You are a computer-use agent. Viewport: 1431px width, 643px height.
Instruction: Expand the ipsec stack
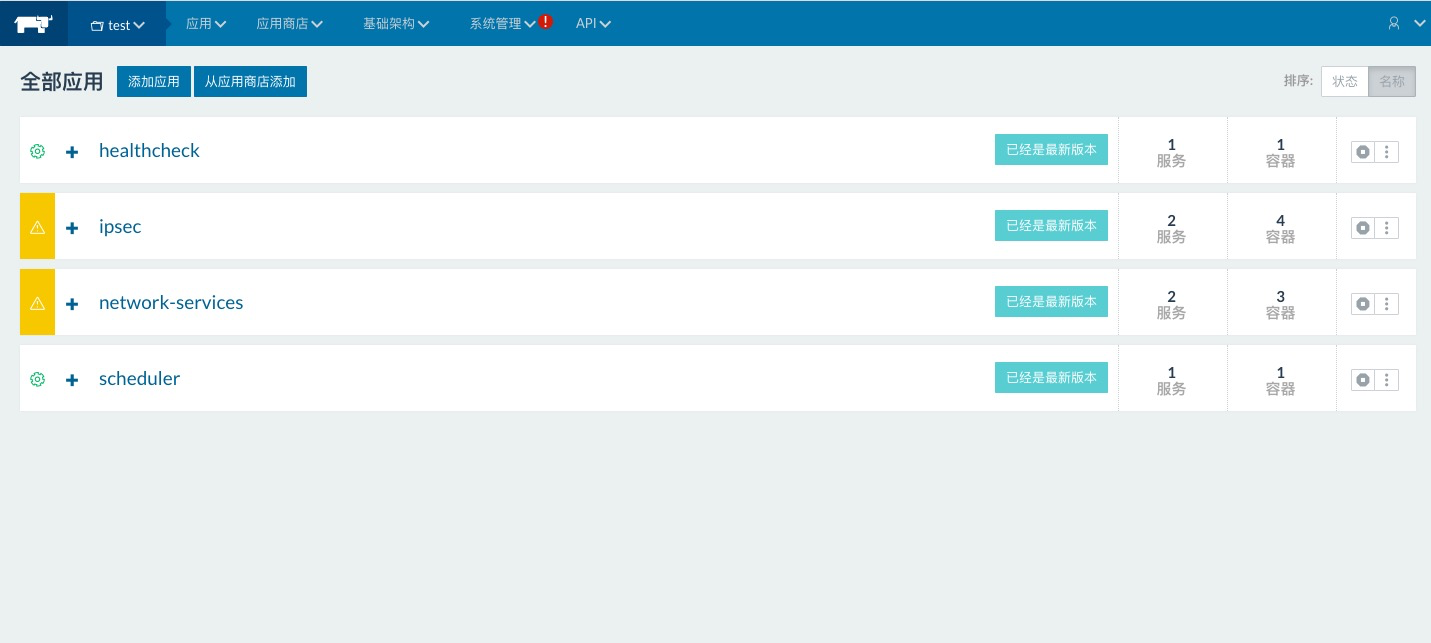click(72, 228)
